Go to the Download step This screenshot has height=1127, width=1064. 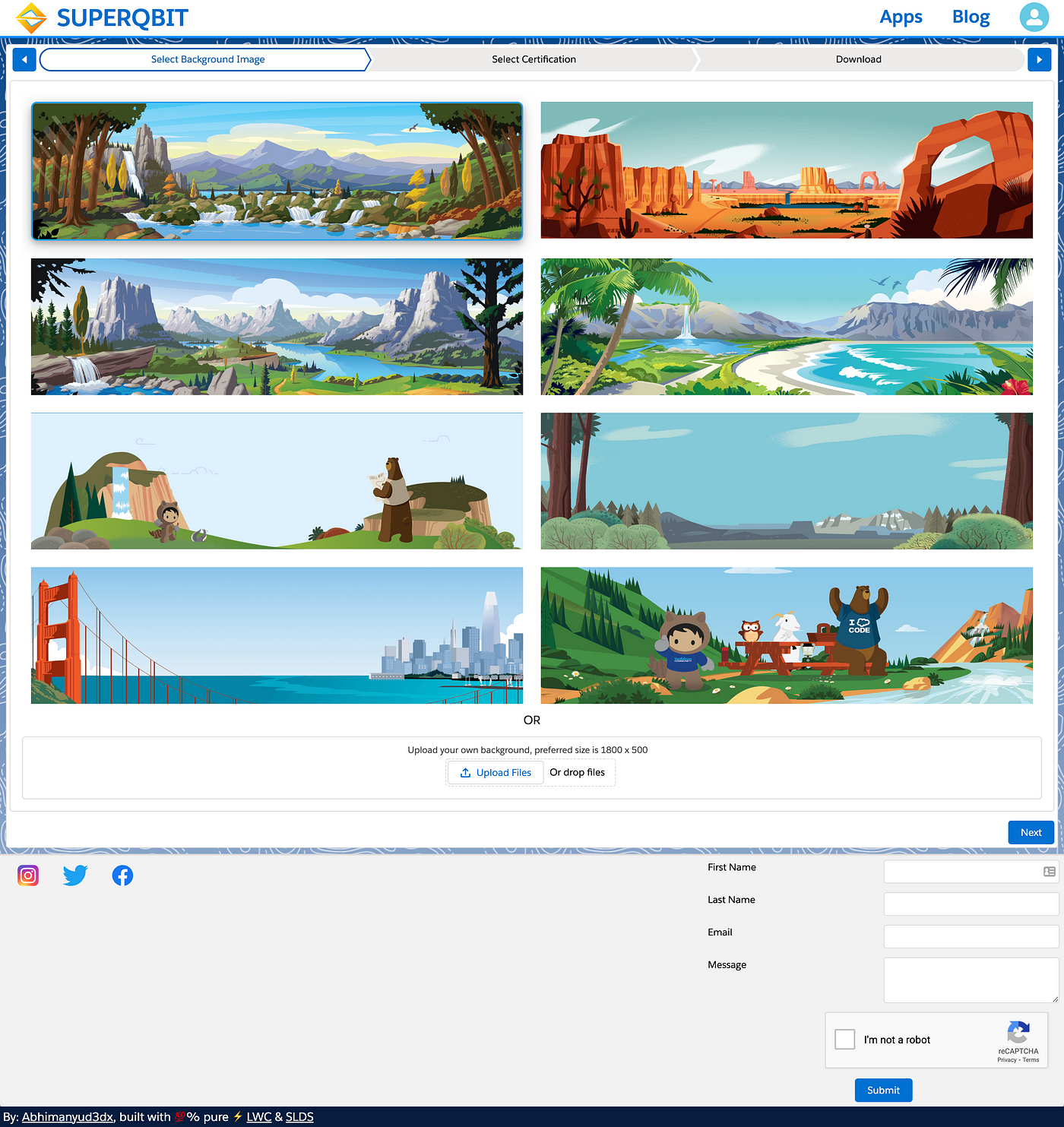[859, 59]
